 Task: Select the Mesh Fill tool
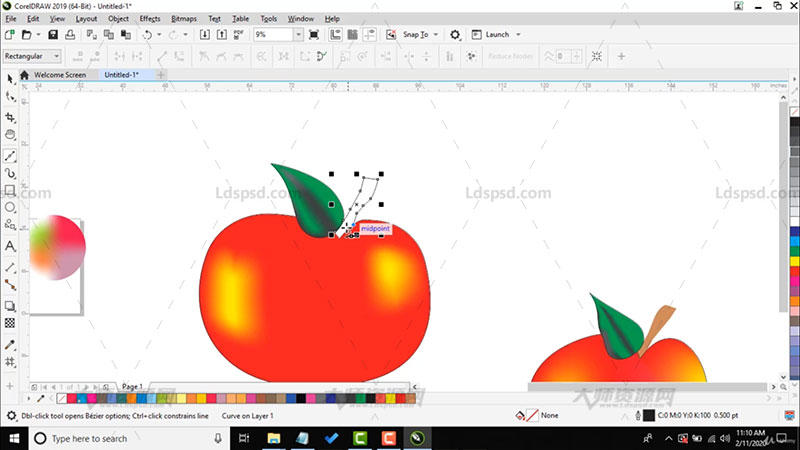point(10,362)
